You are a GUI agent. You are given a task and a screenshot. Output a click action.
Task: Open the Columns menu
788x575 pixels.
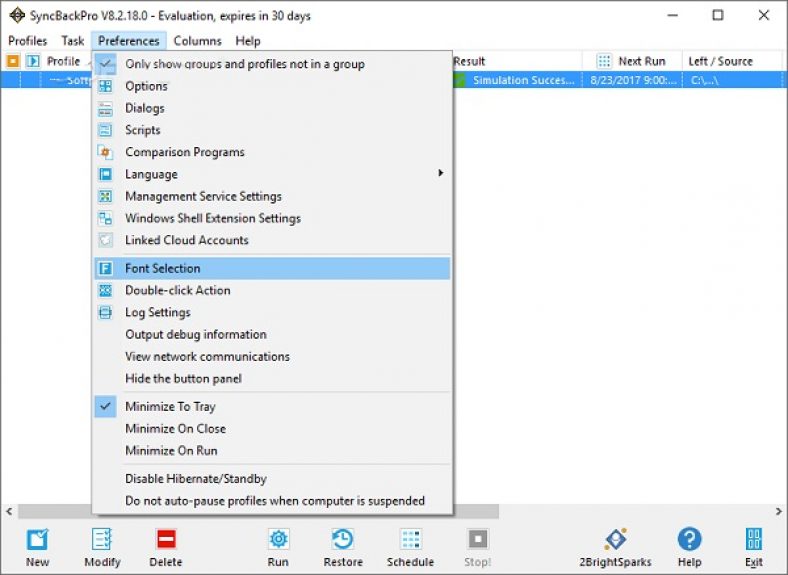198,41
